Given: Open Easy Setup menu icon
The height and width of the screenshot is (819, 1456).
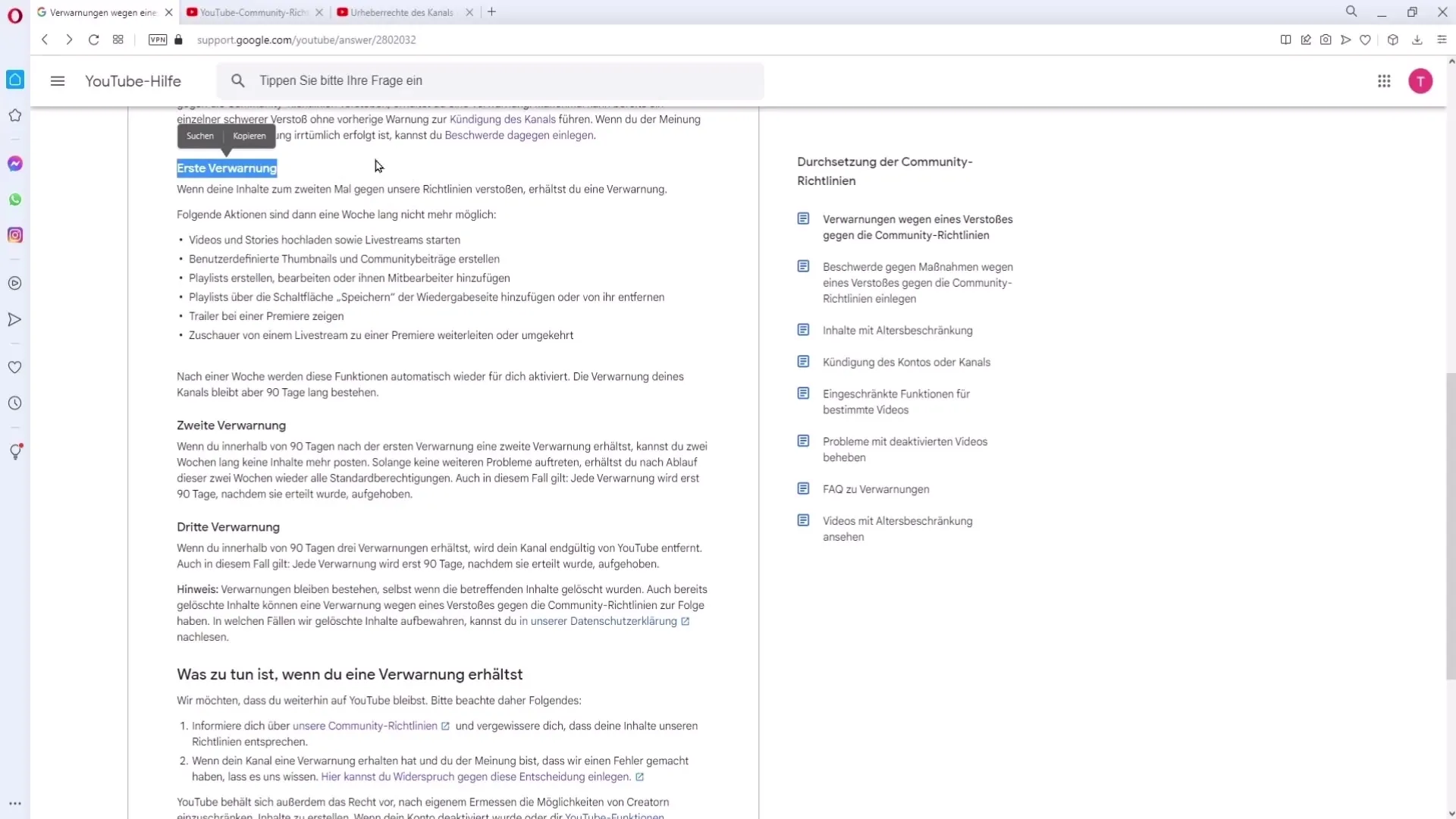Looking at the screenshot, I should 1442,39.
